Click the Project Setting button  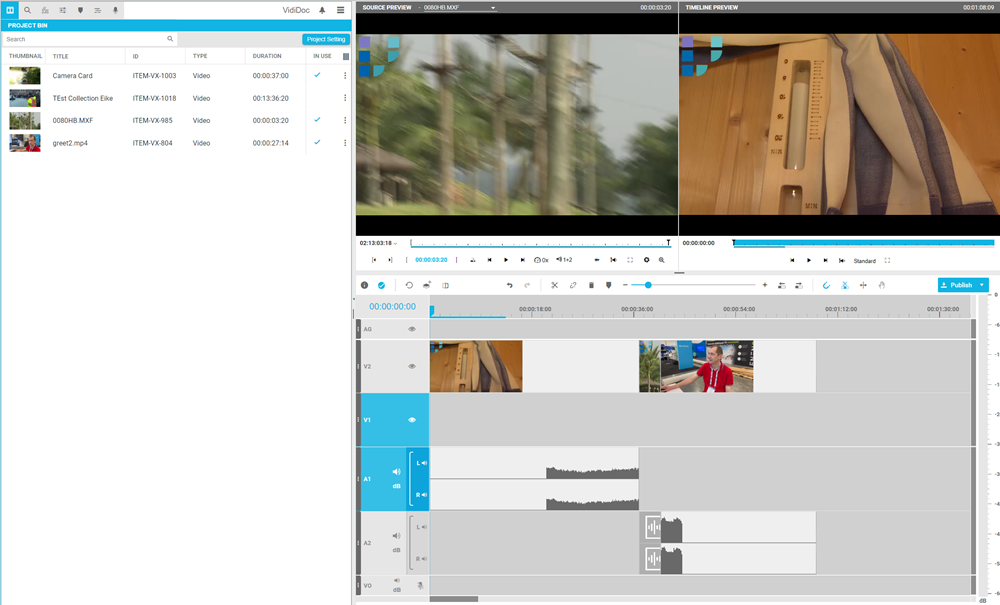tap(326, 38)
